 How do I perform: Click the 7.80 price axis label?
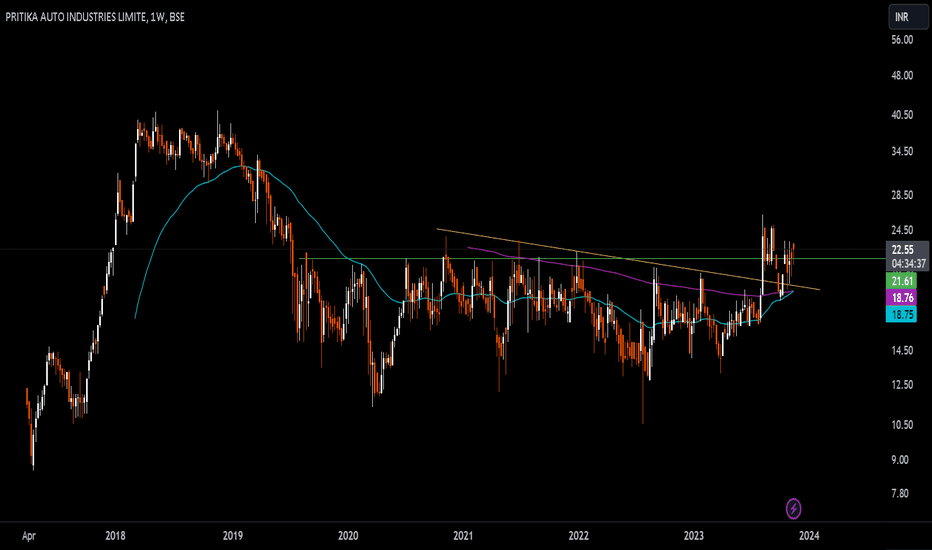900,493
